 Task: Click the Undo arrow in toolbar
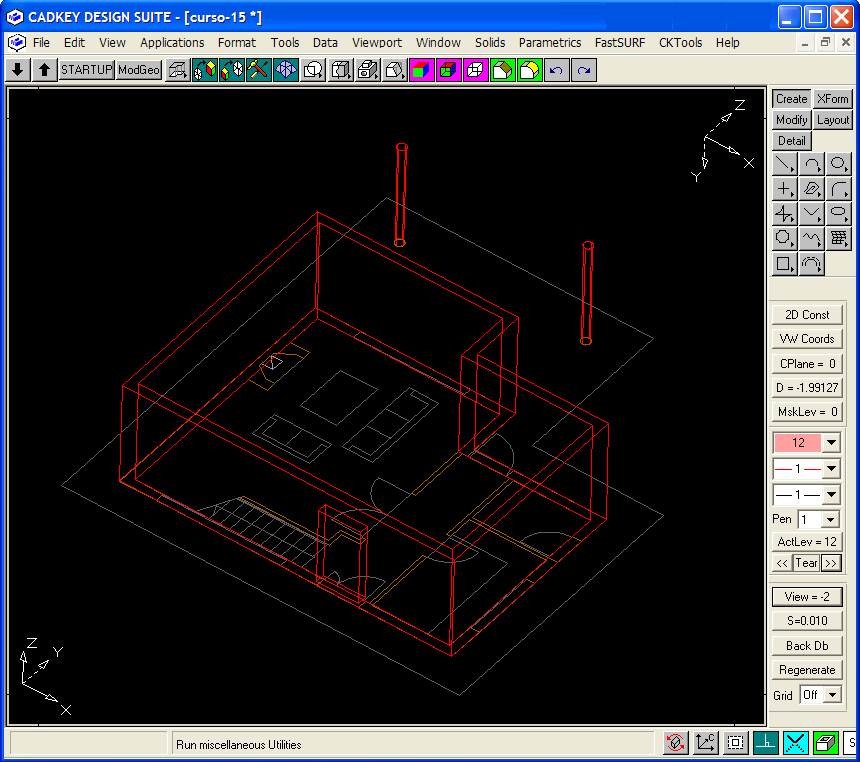pos(557,70)
